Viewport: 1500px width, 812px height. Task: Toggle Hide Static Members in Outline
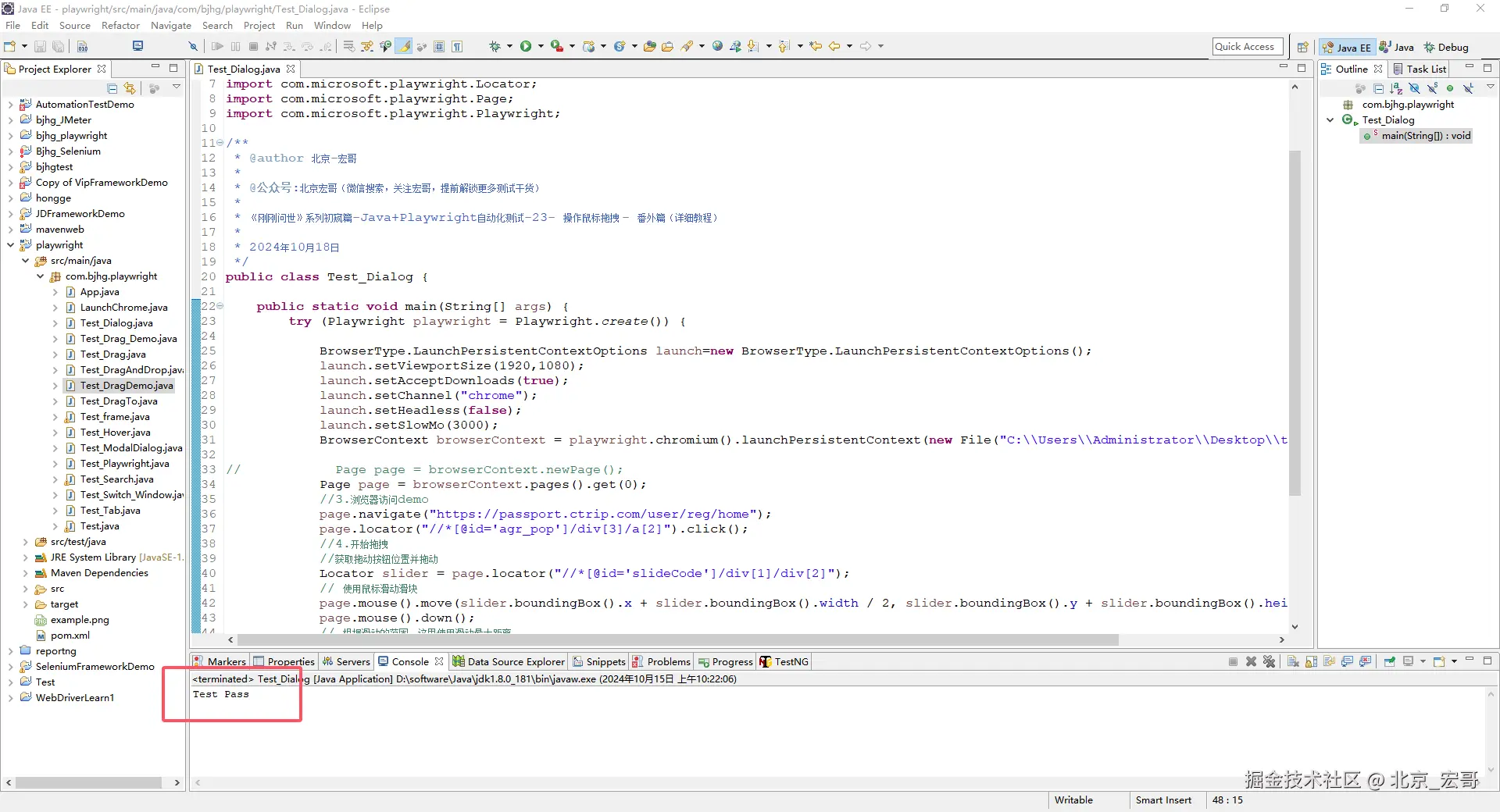[x=1433, y=88]
